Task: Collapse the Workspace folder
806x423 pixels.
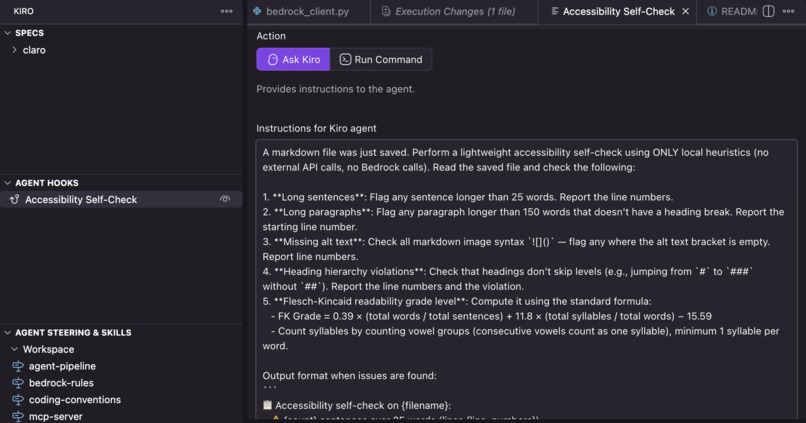Action: tap(14, 349)
